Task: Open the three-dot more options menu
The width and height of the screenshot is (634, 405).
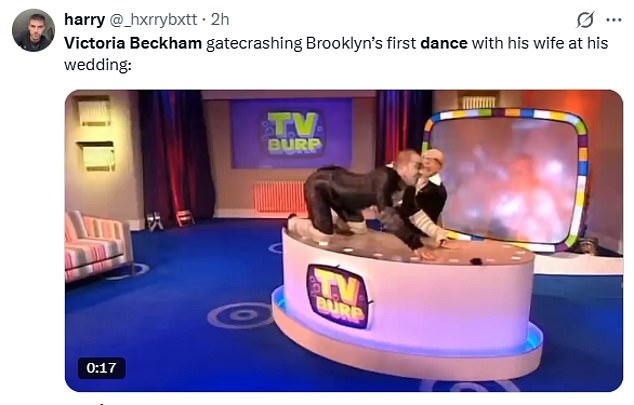Action: click(613, 20)
